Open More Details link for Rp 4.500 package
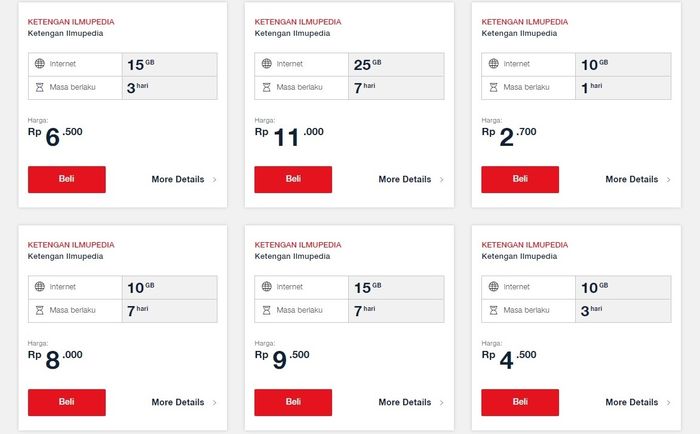 coord(631,403)
